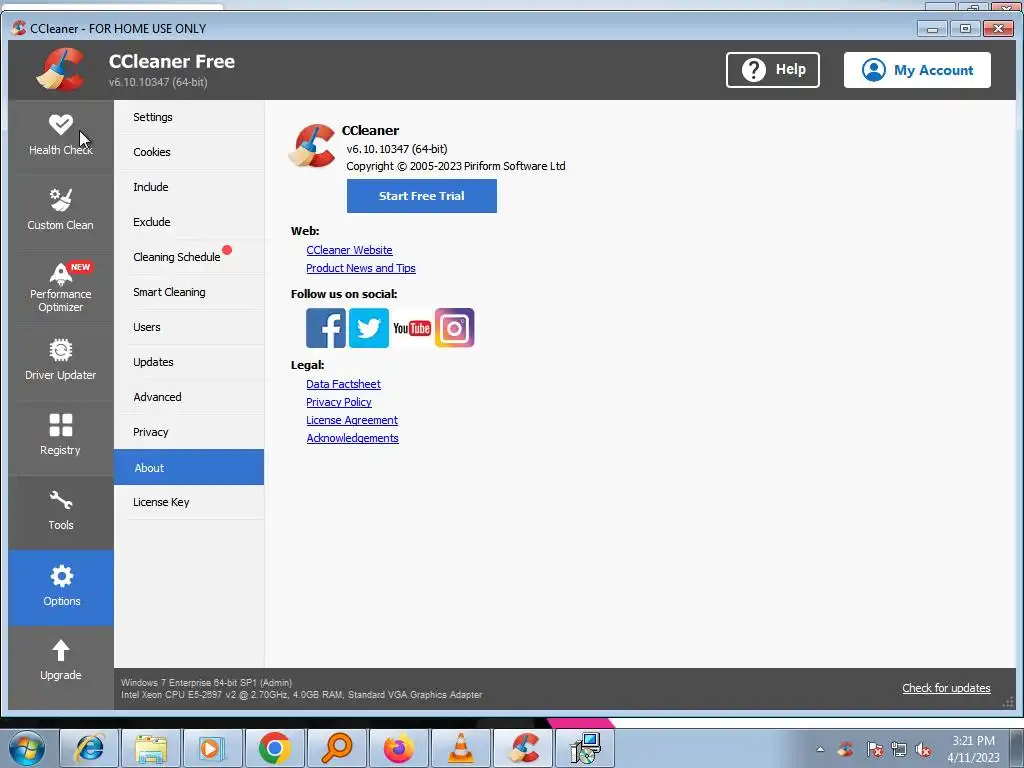
Task: Open Windows Media Player in the taskbar
Action: pos(212,748)
